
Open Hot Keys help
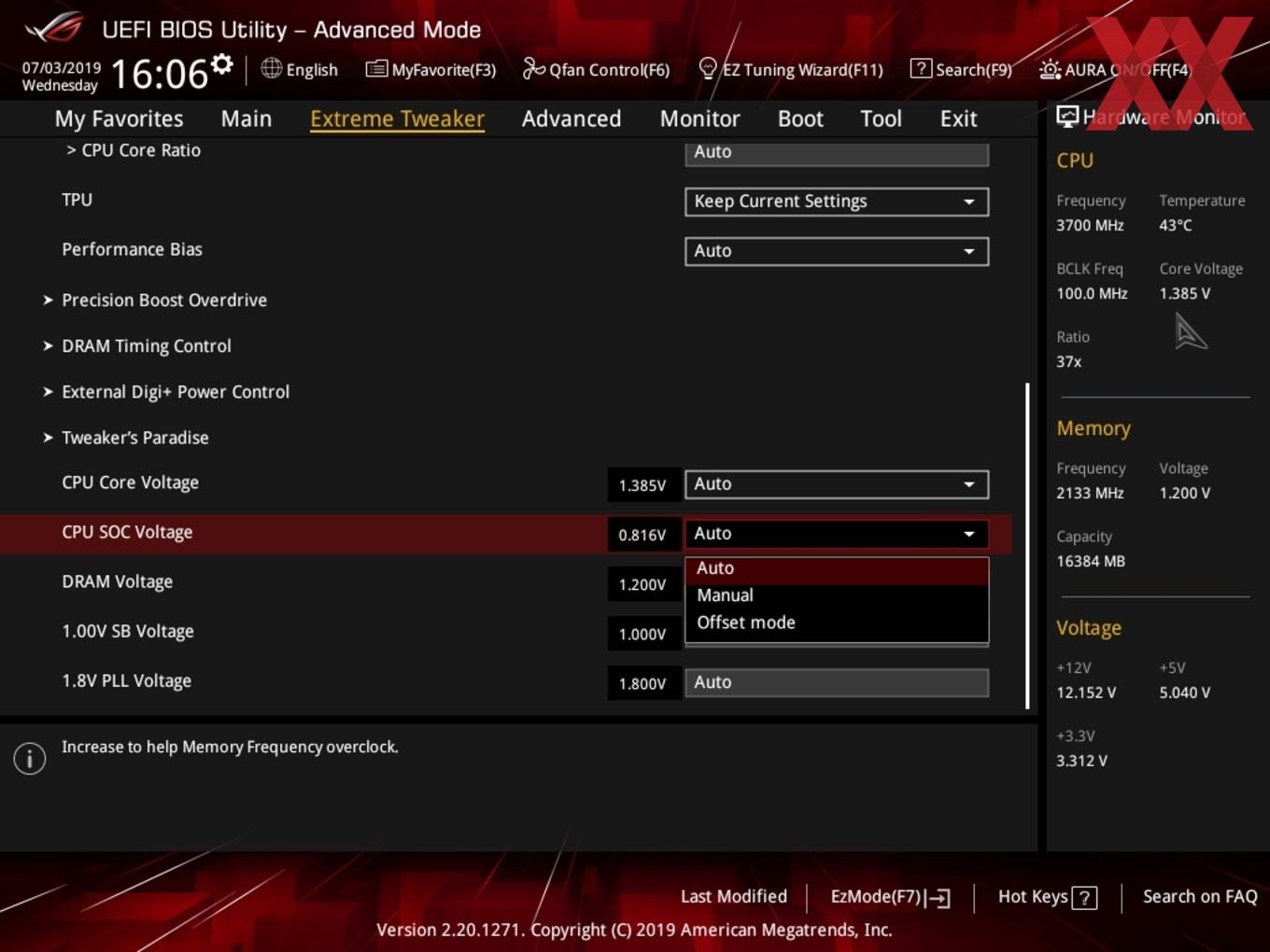(1047, 897)
